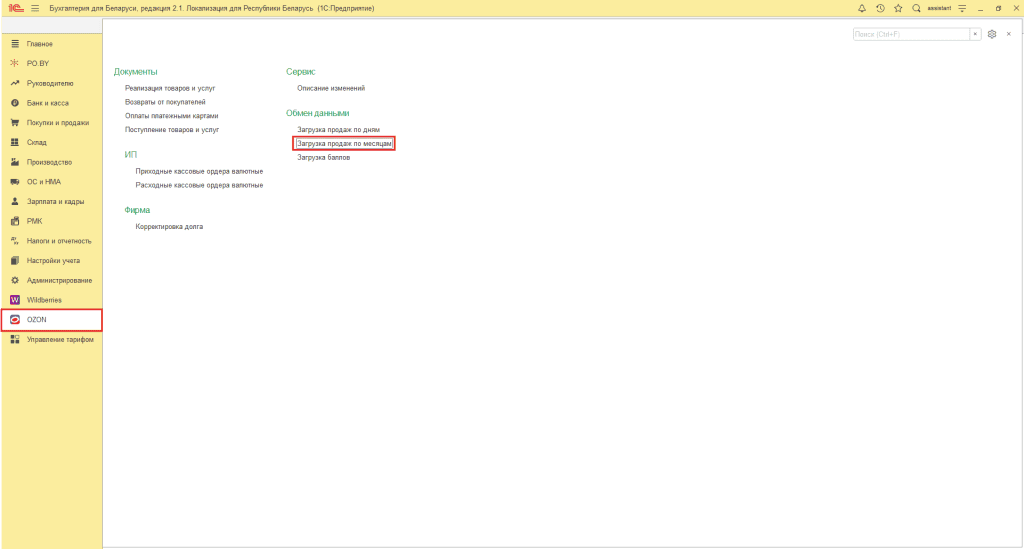Open Загрузка баллов link

click(324, 157)
